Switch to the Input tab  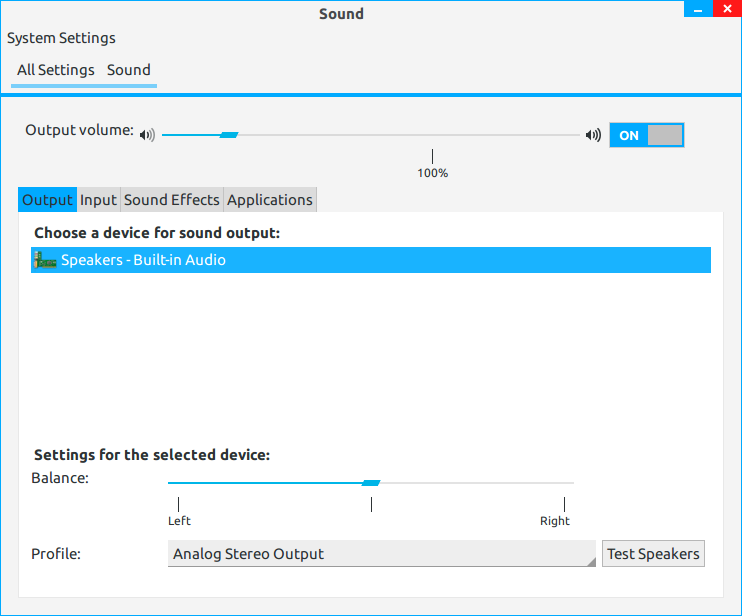point(99,200)
